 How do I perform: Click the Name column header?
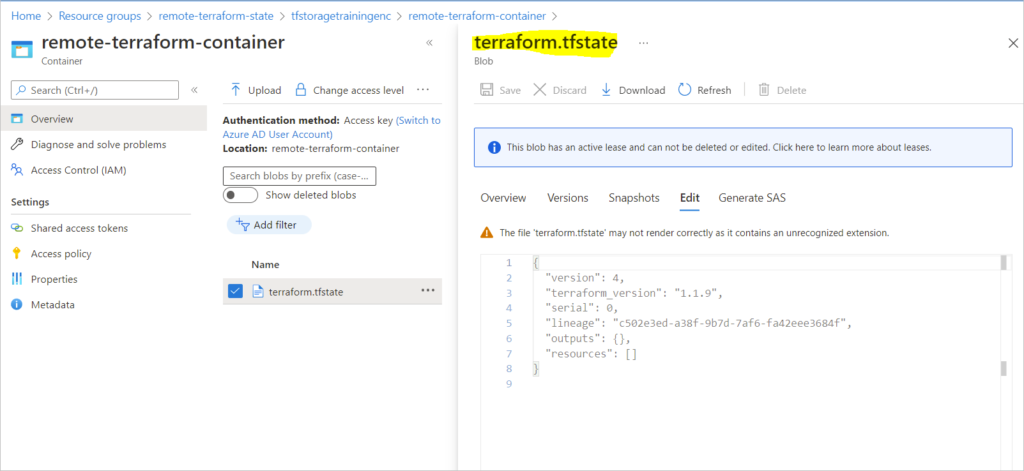click(265, 265)
